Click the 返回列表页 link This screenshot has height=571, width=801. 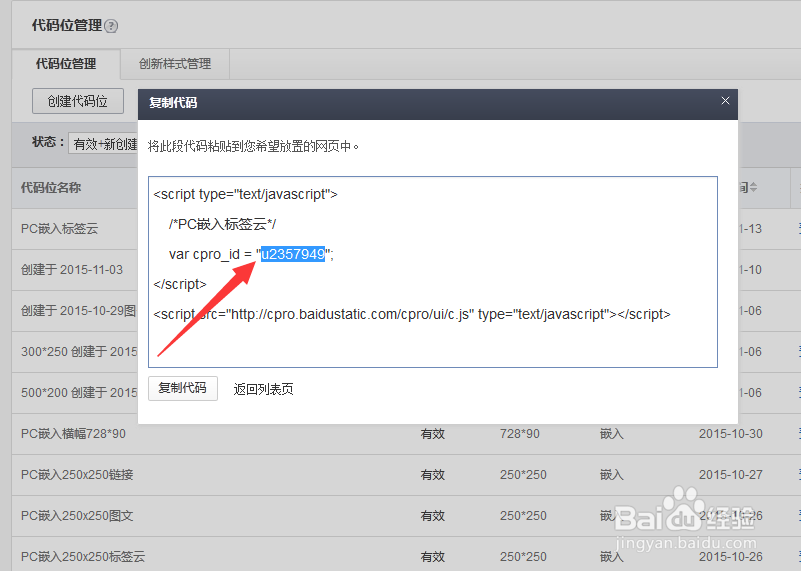(263, 389)
